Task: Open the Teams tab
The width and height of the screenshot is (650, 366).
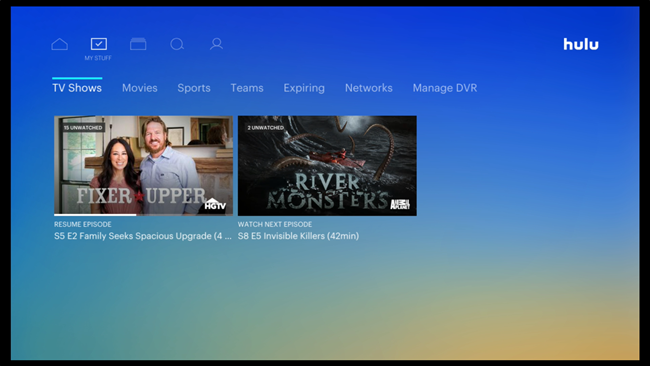Action: (x=247, y=88)
